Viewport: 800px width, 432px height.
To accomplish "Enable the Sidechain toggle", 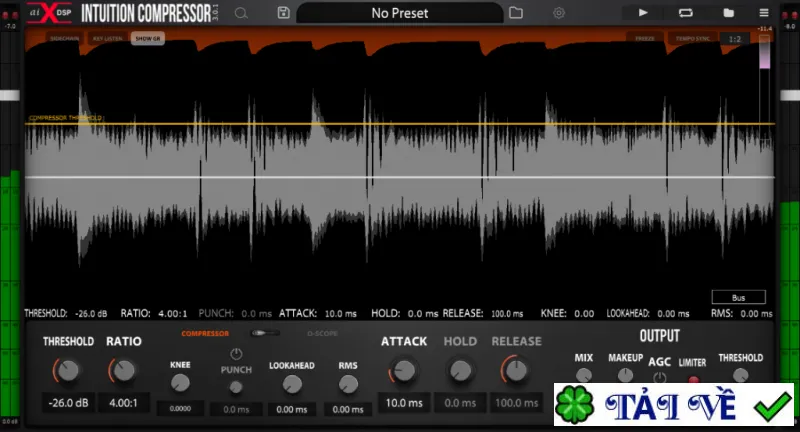I will coord(65,38).
